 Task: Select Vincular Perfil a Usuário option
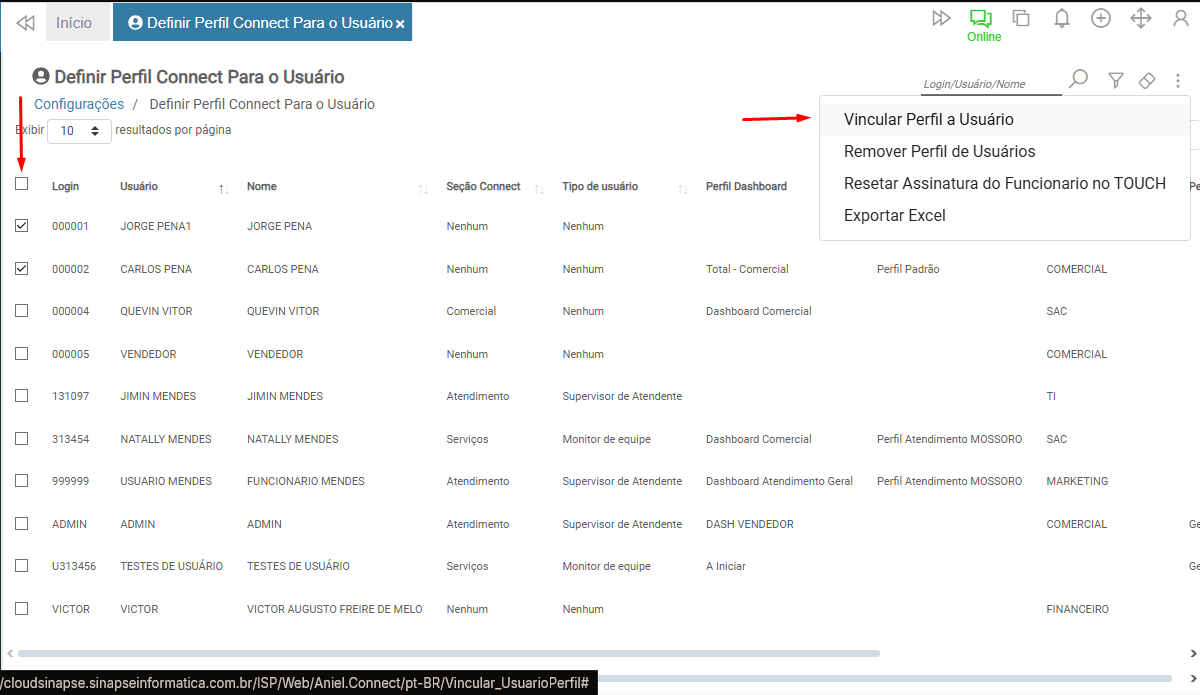point(928,120)
